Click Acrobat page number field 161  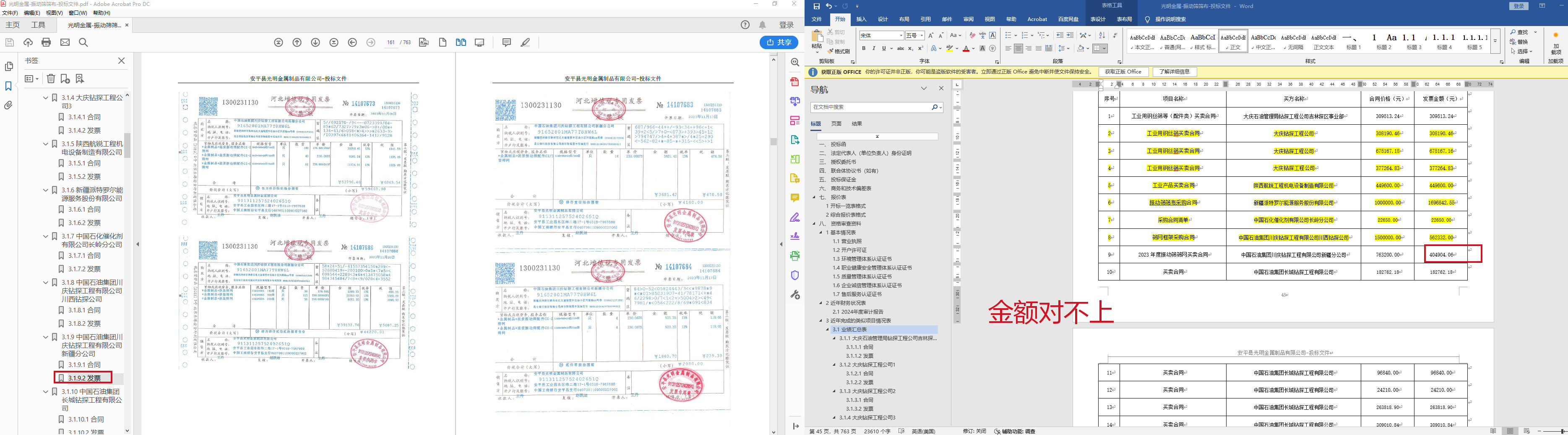point(391,43)
